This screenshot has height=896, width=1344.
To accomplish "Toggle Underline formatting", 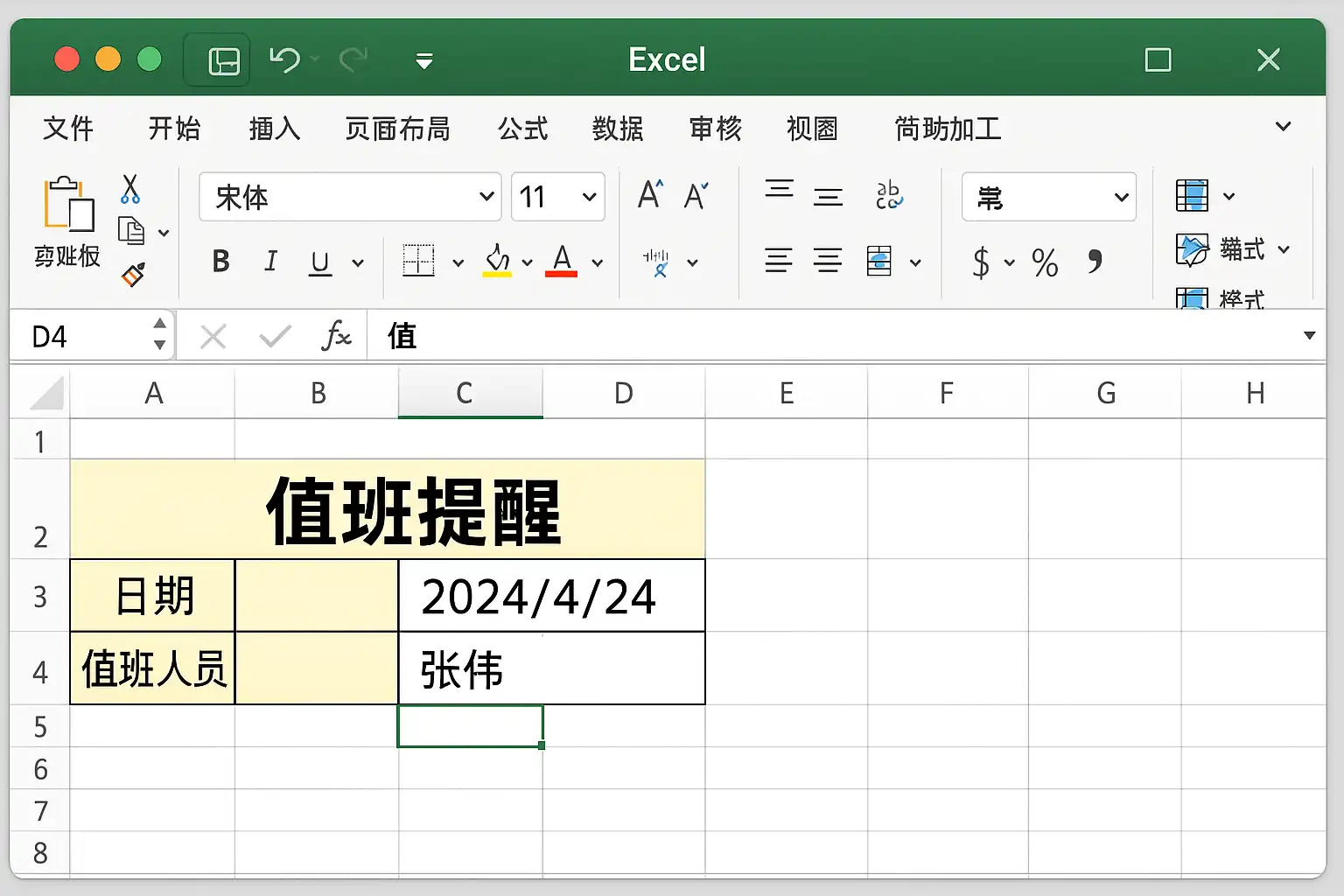I will click(x=320, y=262).
